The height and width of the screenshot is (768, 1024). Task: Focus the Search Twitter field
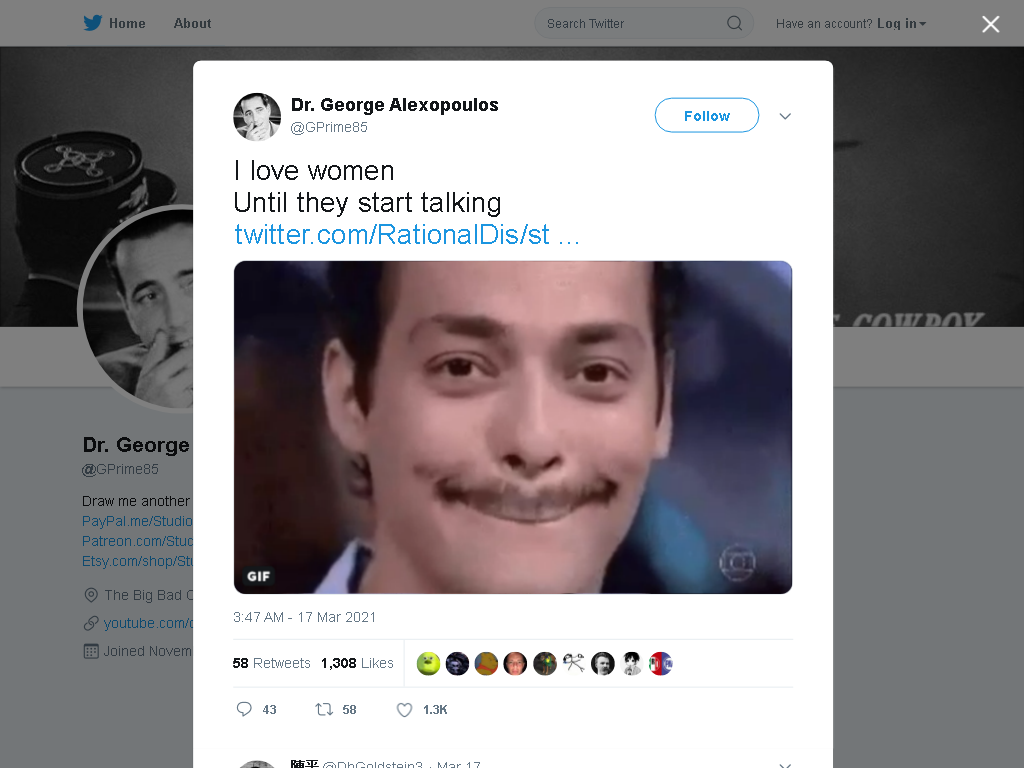pos(643,24)
